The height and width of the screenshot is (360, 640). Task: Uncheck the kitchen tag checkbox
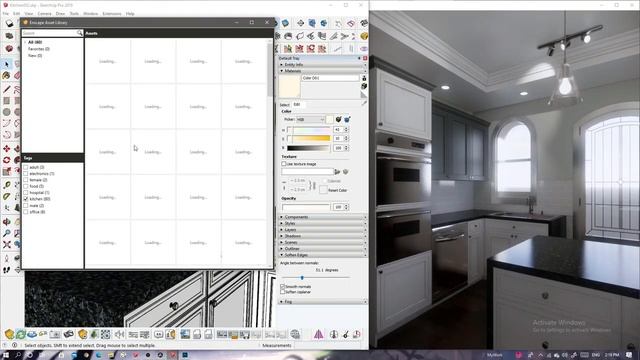tap(26, 199)
